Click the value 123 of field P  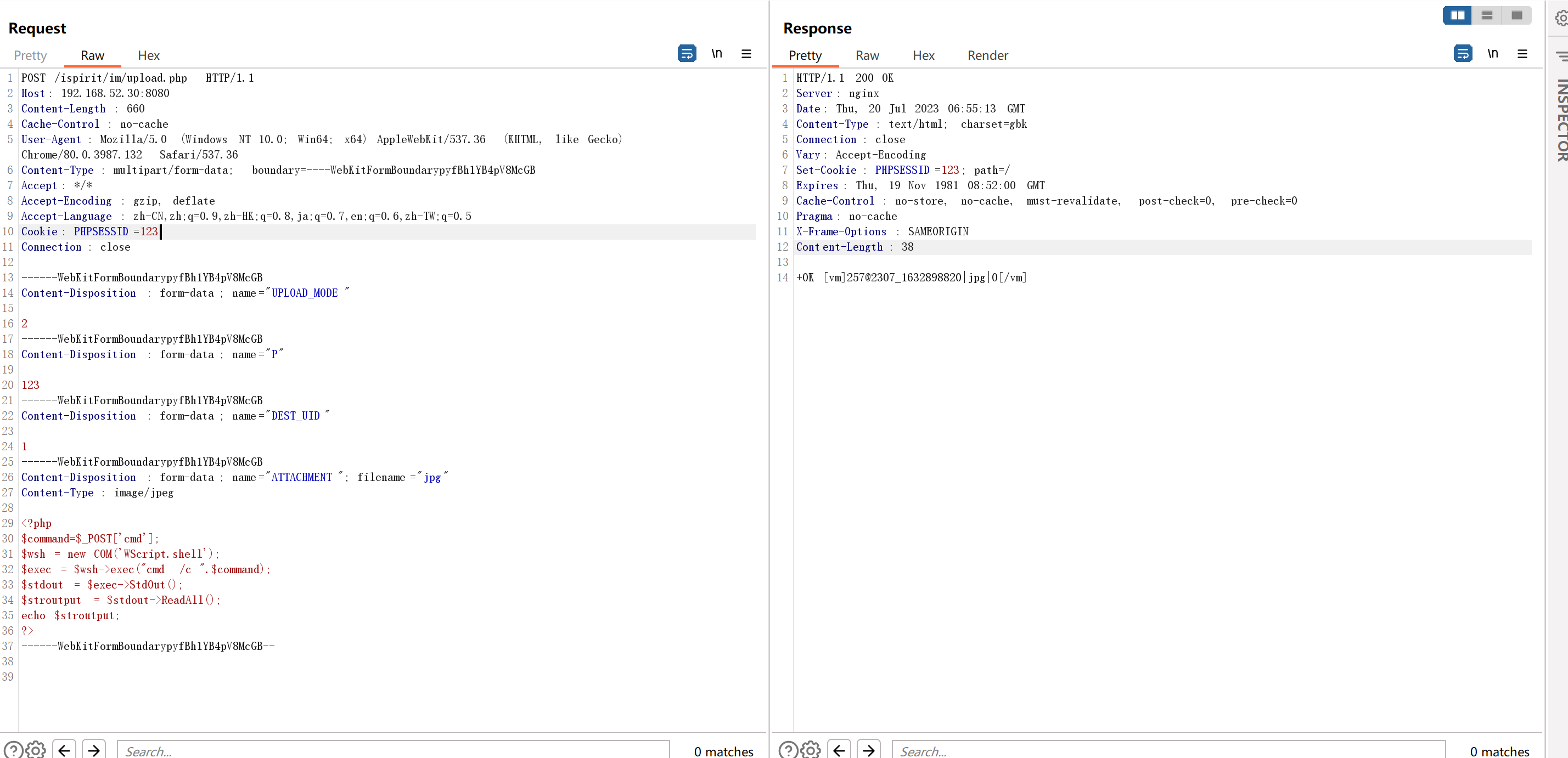30,385
